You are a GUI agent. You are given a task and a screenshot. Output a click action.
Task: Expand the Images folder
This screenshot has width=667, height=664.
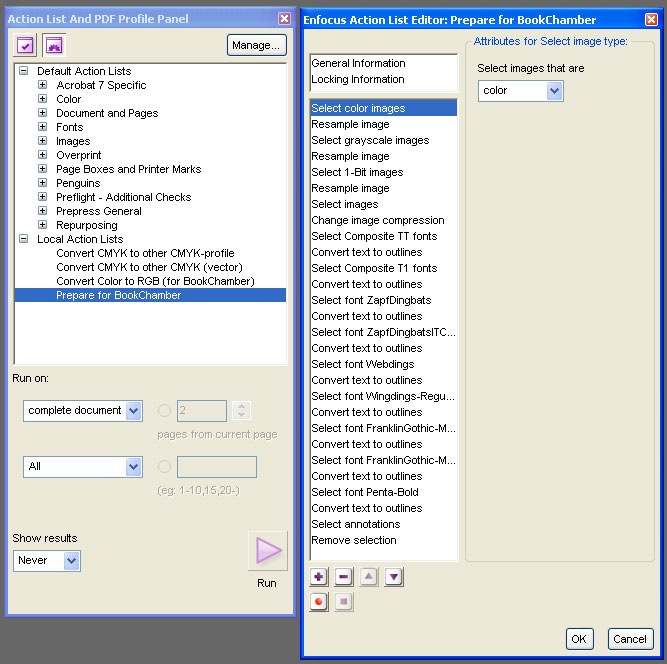tap(43, 141)
